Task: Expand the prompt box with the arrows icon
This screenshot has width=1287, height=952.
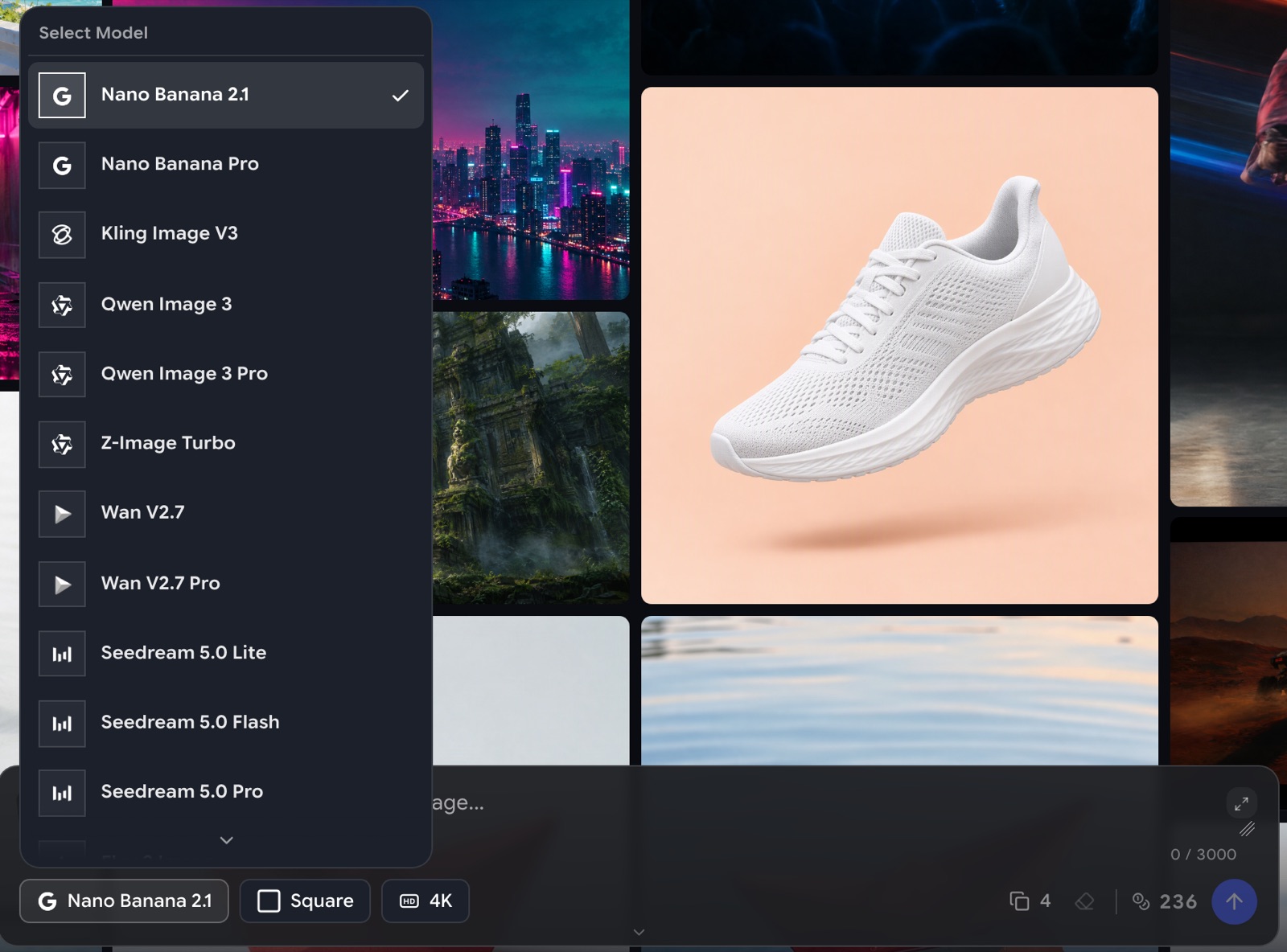Action: point(1241,803)
